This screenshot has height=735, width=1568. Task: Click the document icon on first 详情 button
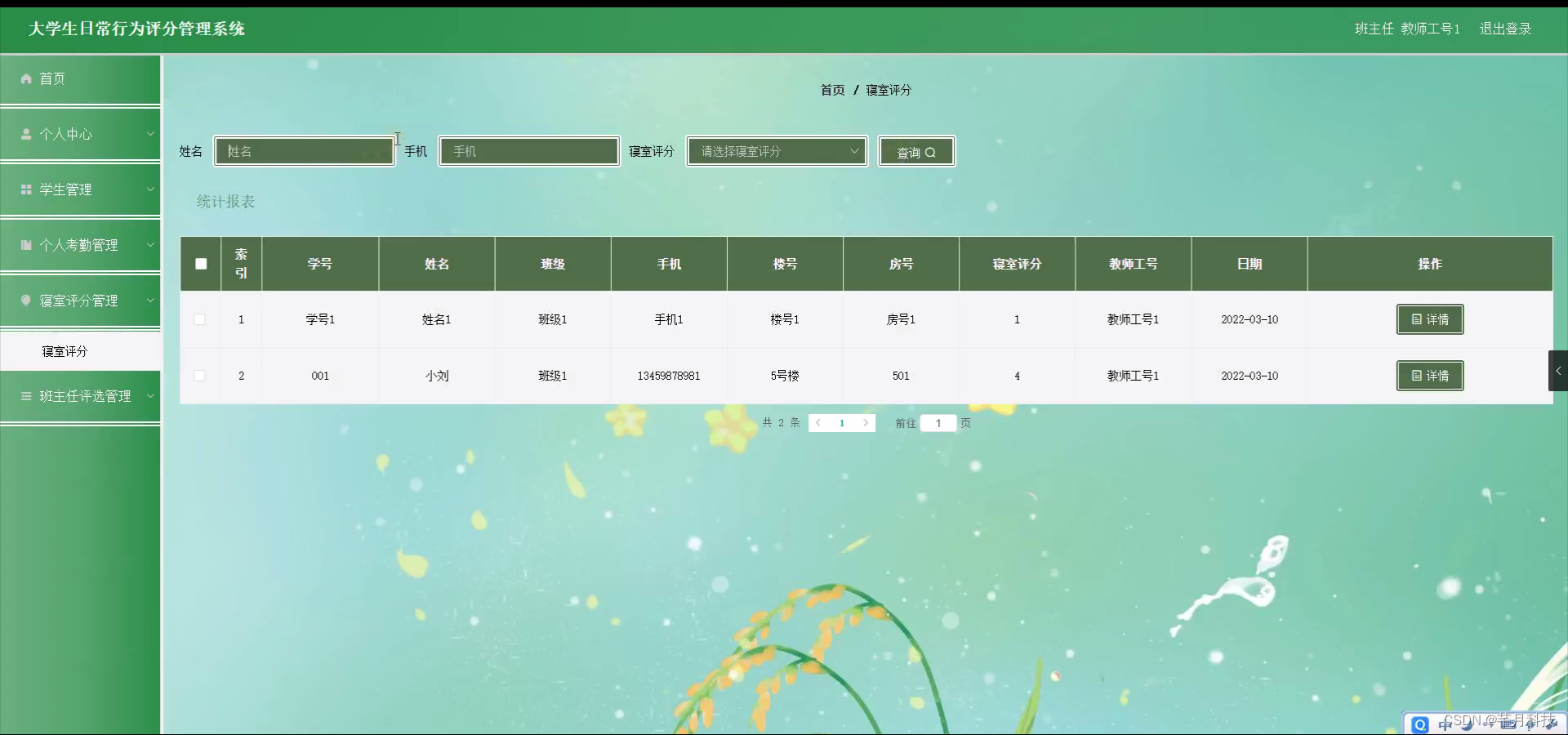point(1416,319)
